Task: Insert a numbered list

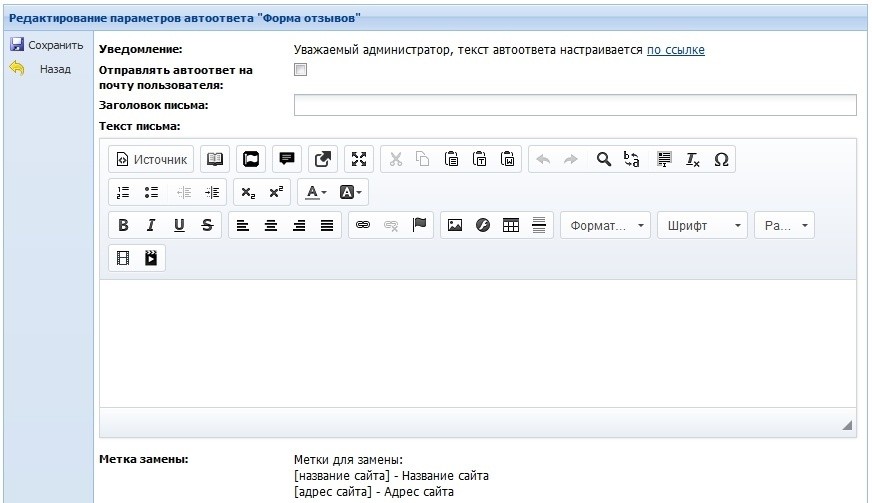Action: tap(123, 192)
